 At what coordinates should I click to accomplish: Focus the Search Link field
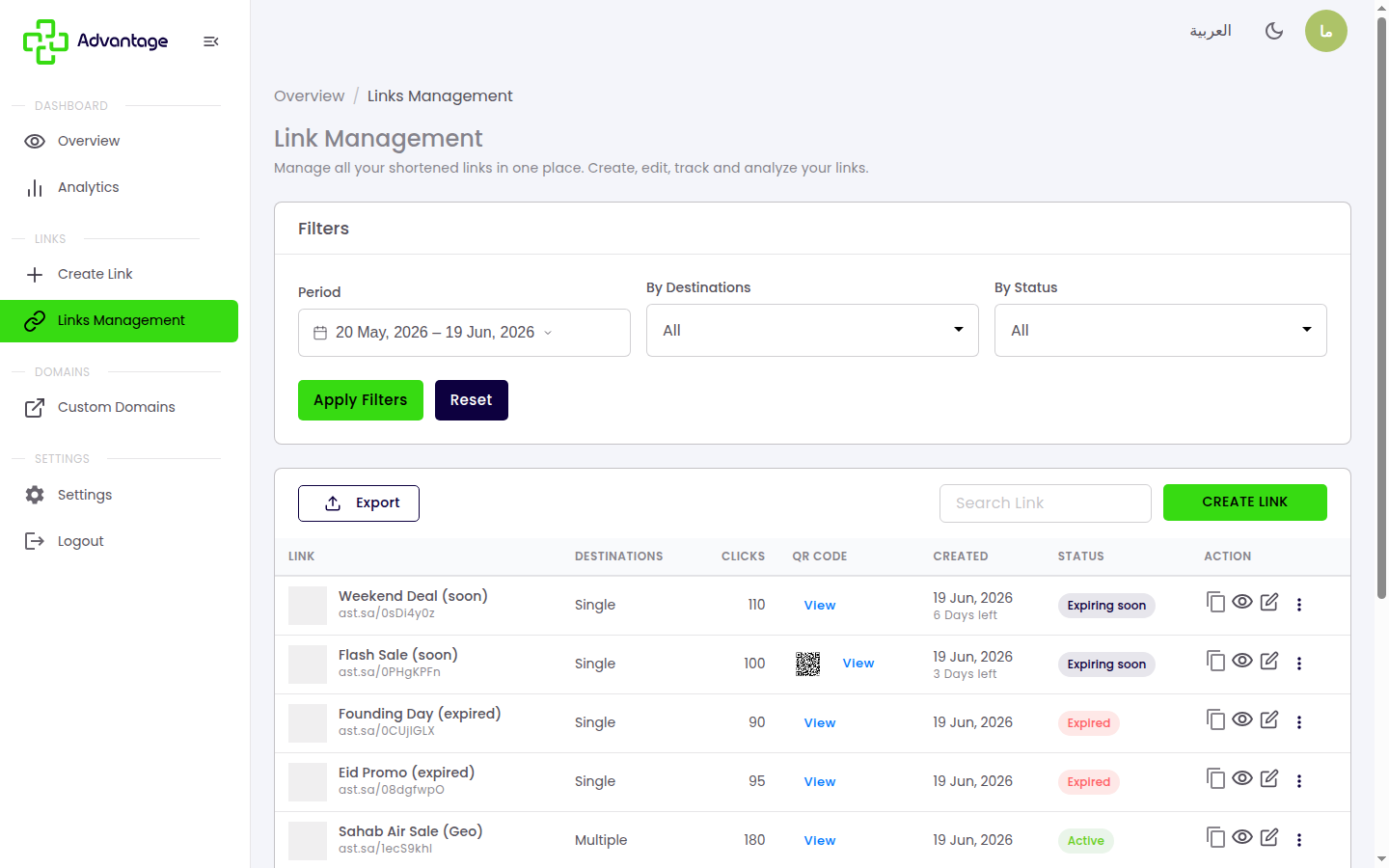pyautogui.click(x=1046, y=503)
